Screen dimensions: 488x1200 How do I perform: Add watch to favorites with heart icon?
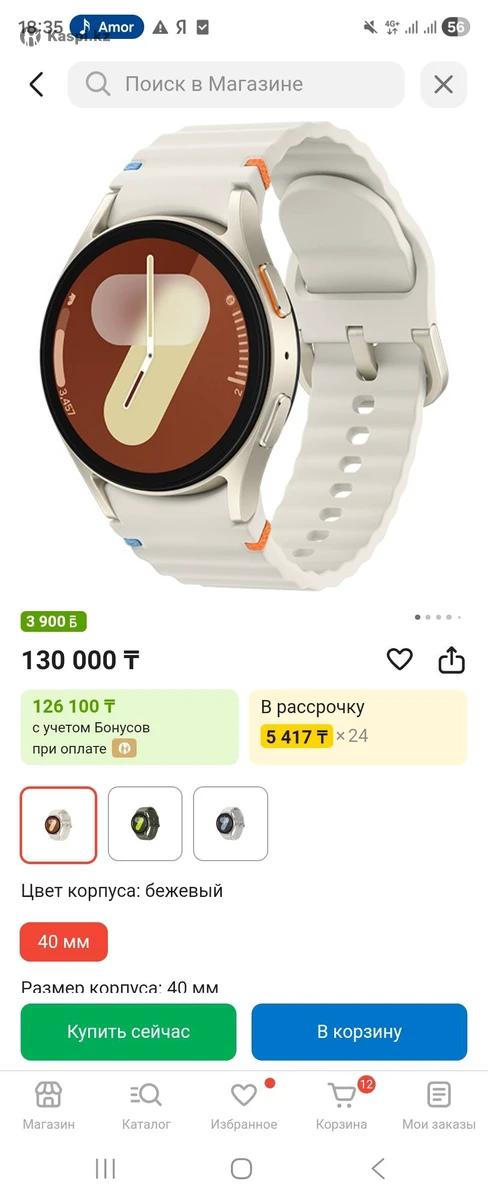[x=400, y=659]
